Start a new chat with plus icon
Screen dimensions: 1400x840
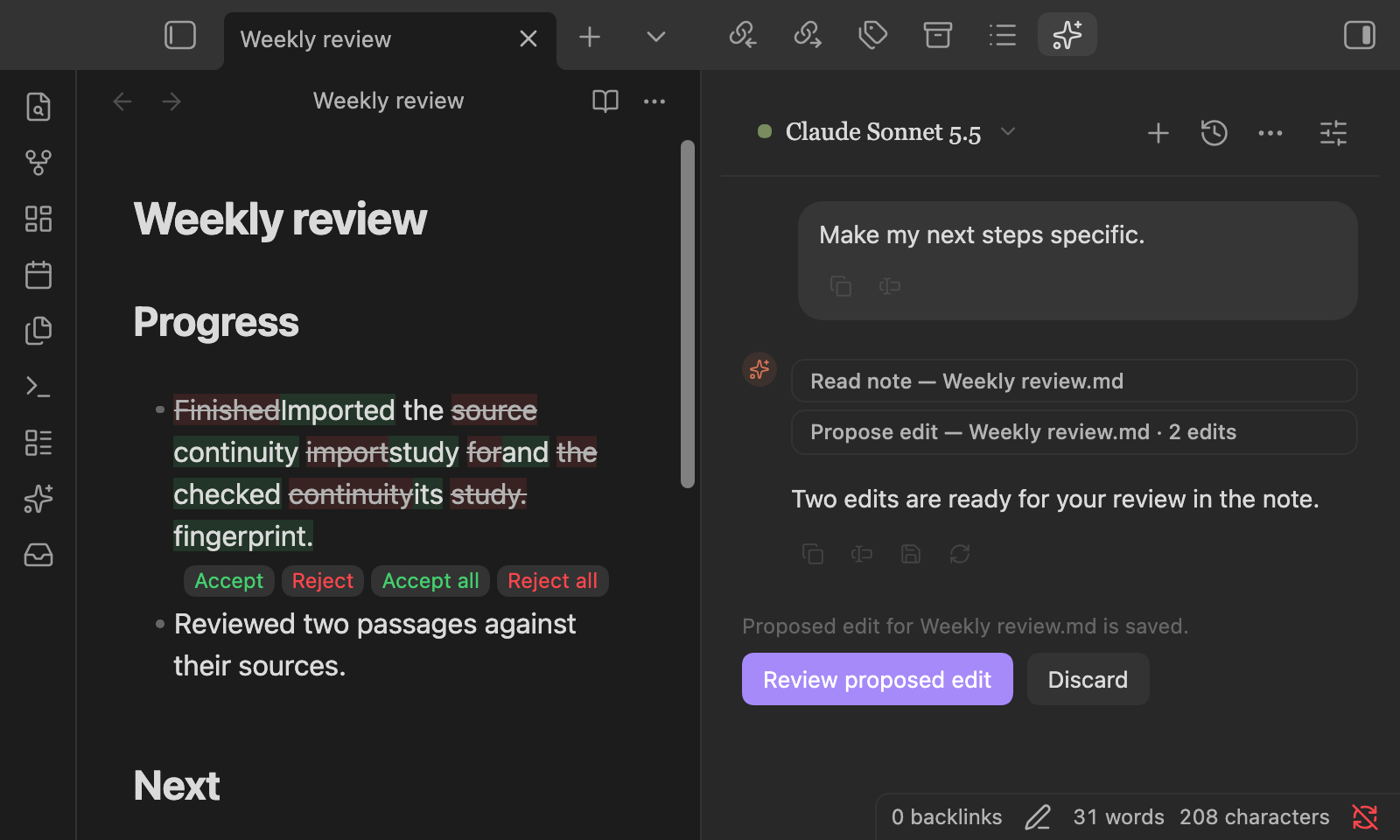pos(1158,133)
